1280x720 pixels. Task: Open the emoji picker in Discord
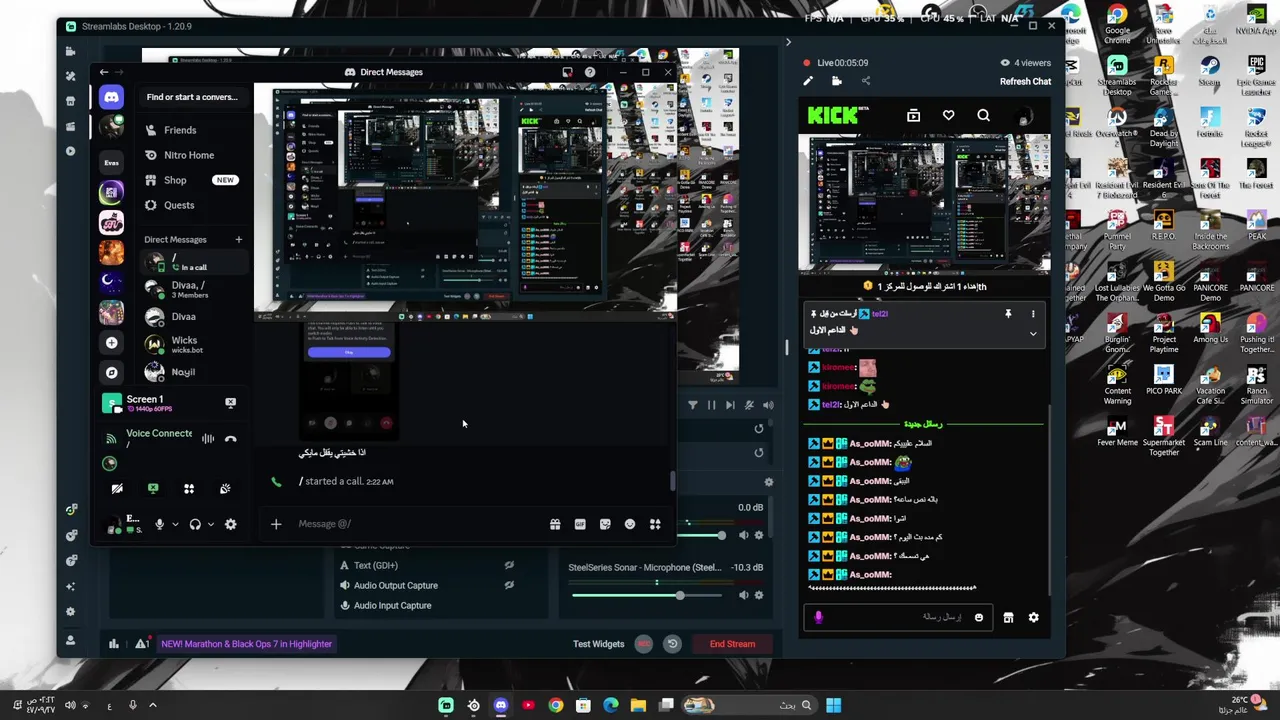click(x=630, y=524)
